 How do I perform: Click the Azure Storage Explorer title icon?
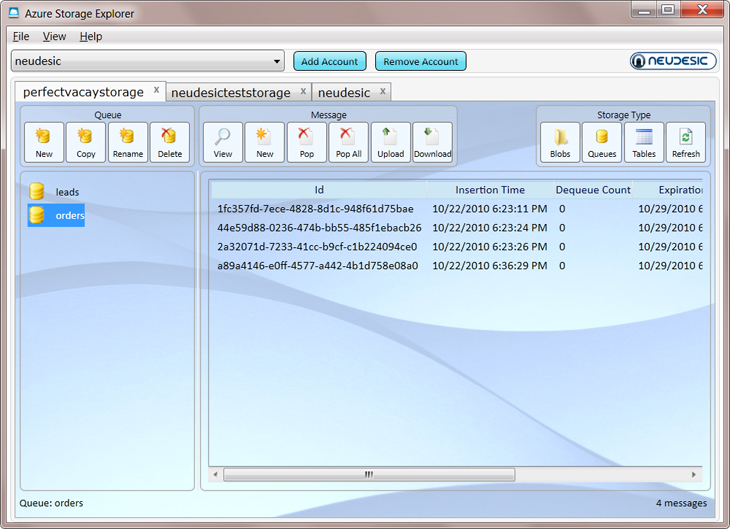point(14,13)
